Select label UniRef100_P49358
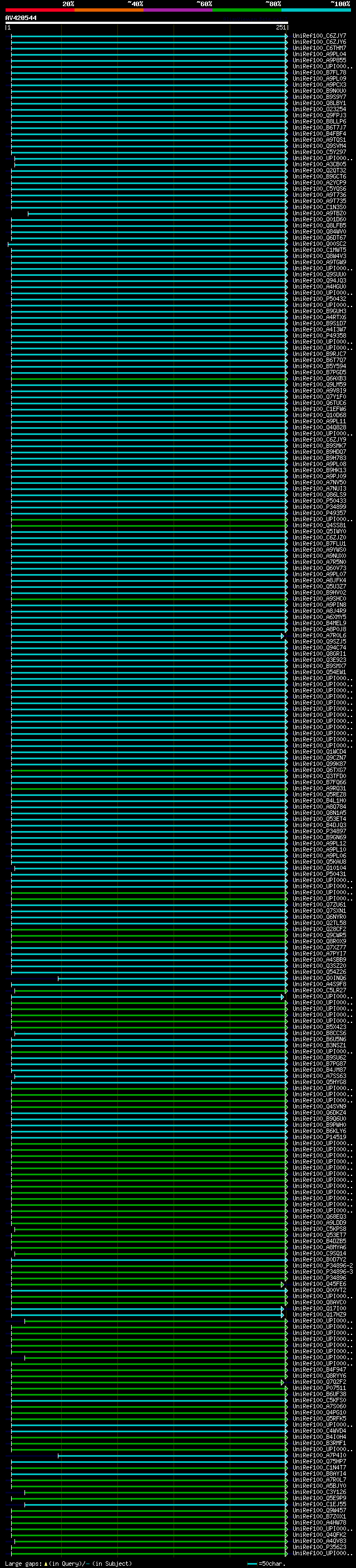 click(319, 336)
